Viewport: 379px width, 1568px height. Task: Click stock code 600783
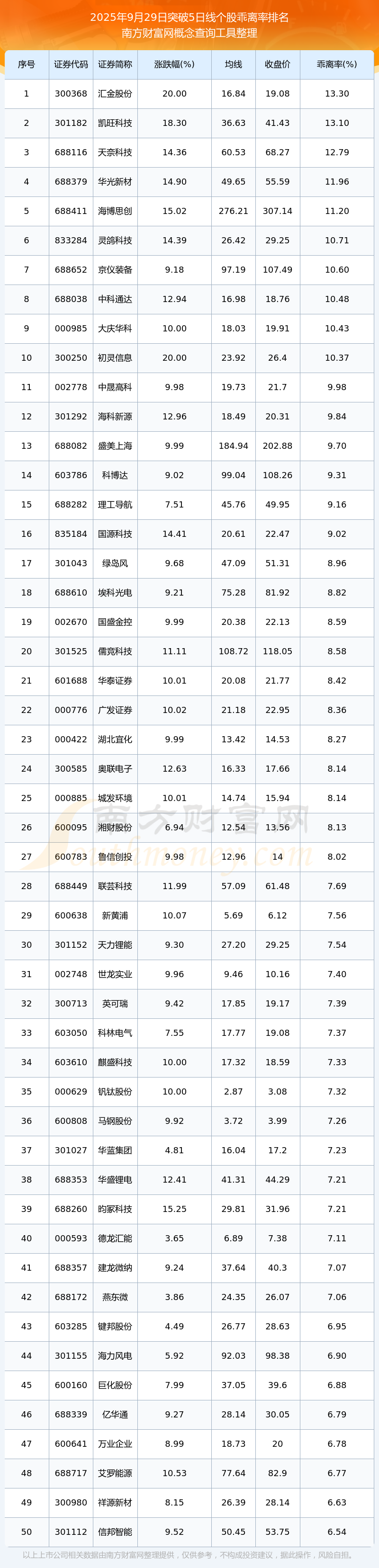coord(71,857)
